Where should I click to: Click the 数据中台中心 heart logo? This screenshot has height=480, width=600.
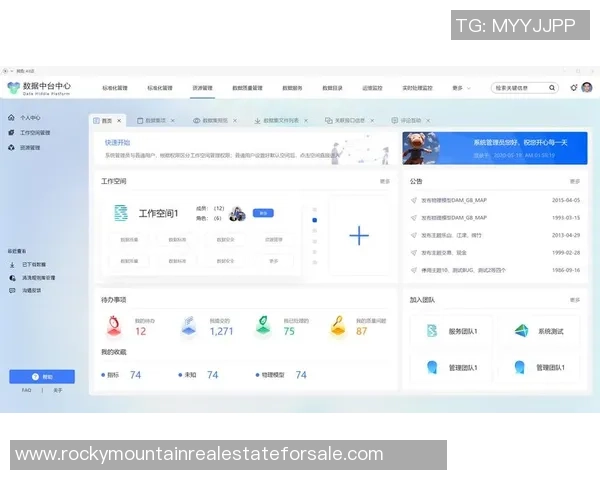click(x=13, y=88)
